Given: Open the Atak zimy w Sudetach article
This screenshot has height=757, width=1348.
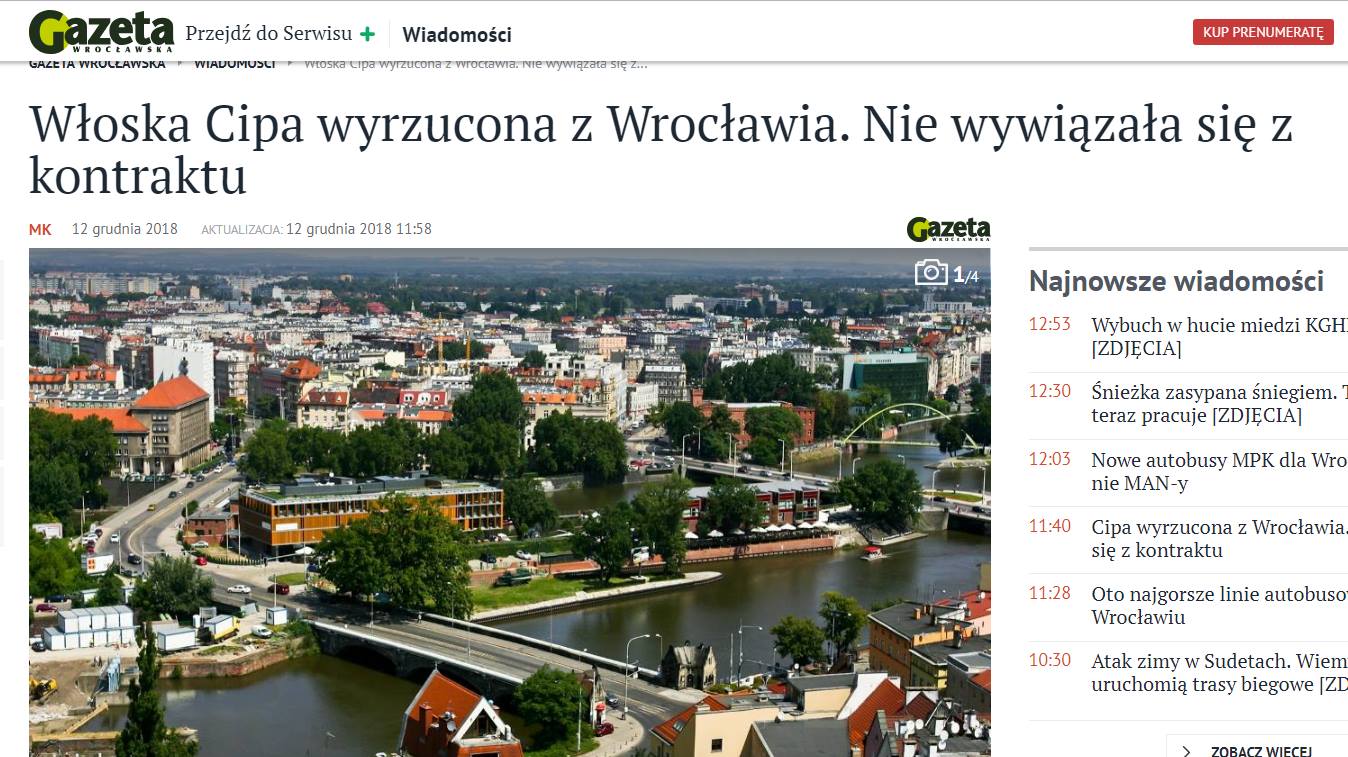Looking at the screenshot, I should click(x=1219, y=673).
